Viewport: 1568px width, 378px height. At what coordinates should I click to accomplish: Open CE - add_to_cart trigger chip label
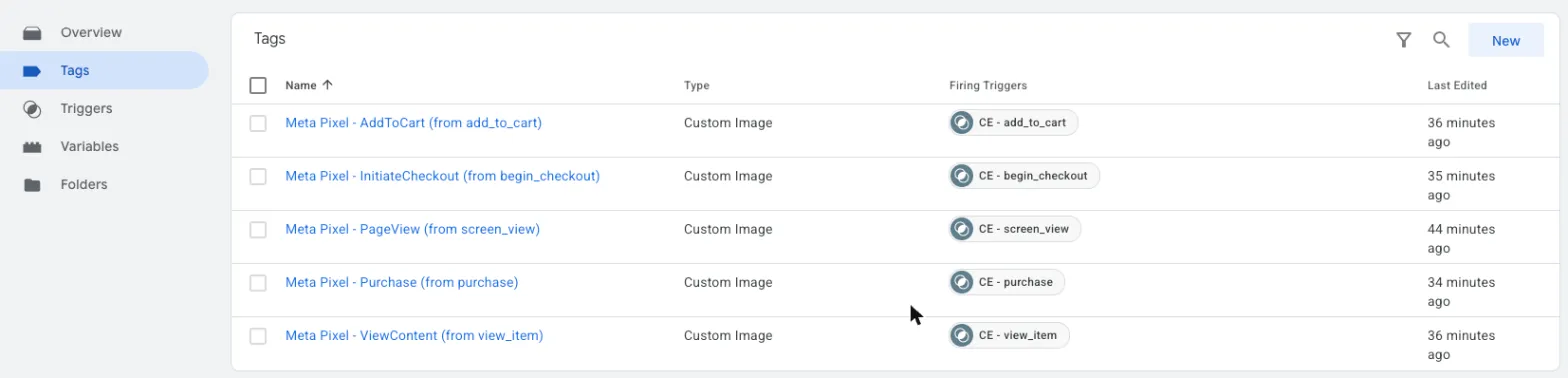point(1022,123)
